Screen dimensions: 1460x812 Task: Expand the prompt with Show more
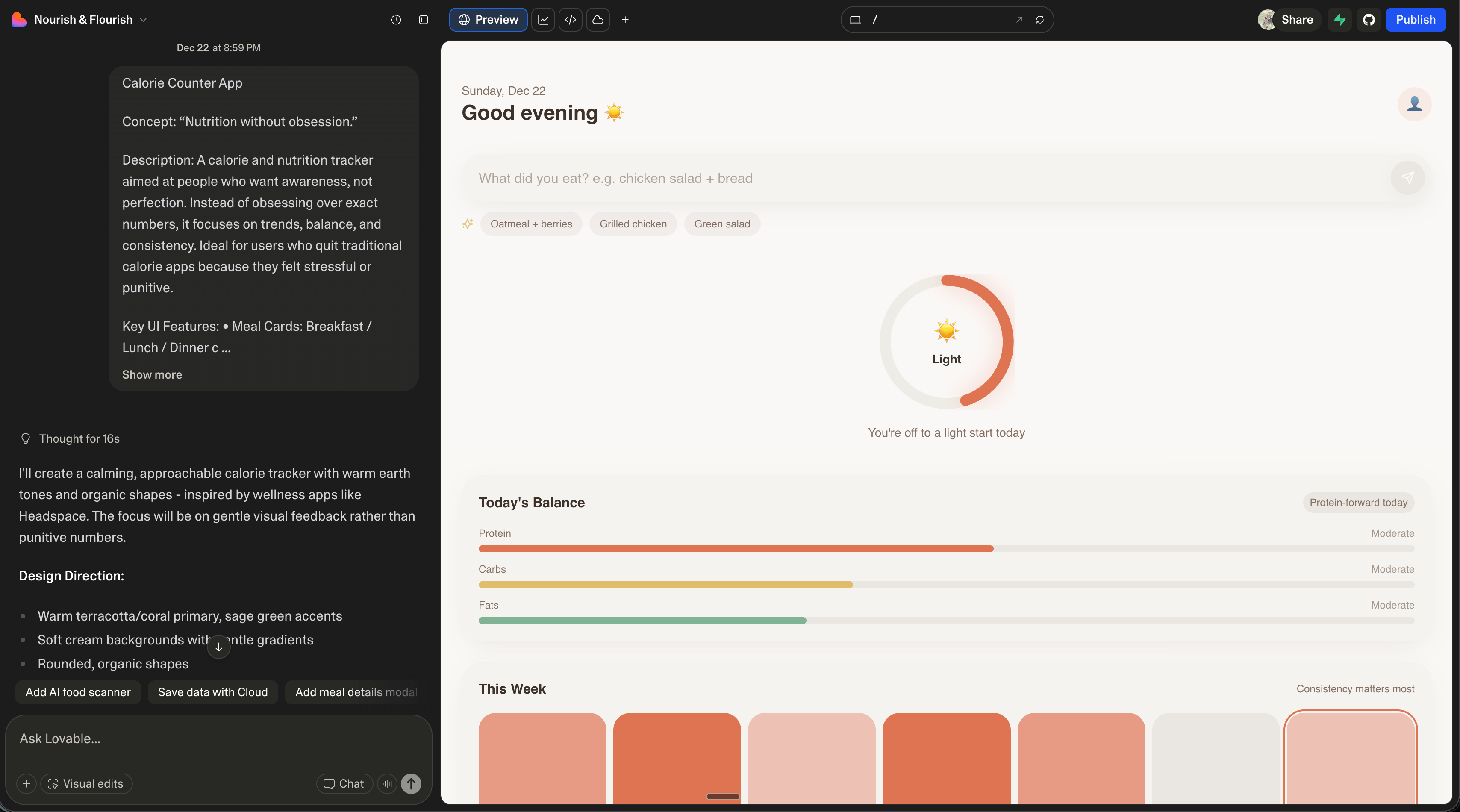[x=152, y=374]
